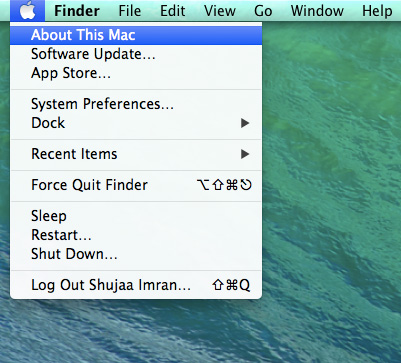This screenshot has height=363, width=401.
Task: Open the File menu
Action: (x=130, y=11)
